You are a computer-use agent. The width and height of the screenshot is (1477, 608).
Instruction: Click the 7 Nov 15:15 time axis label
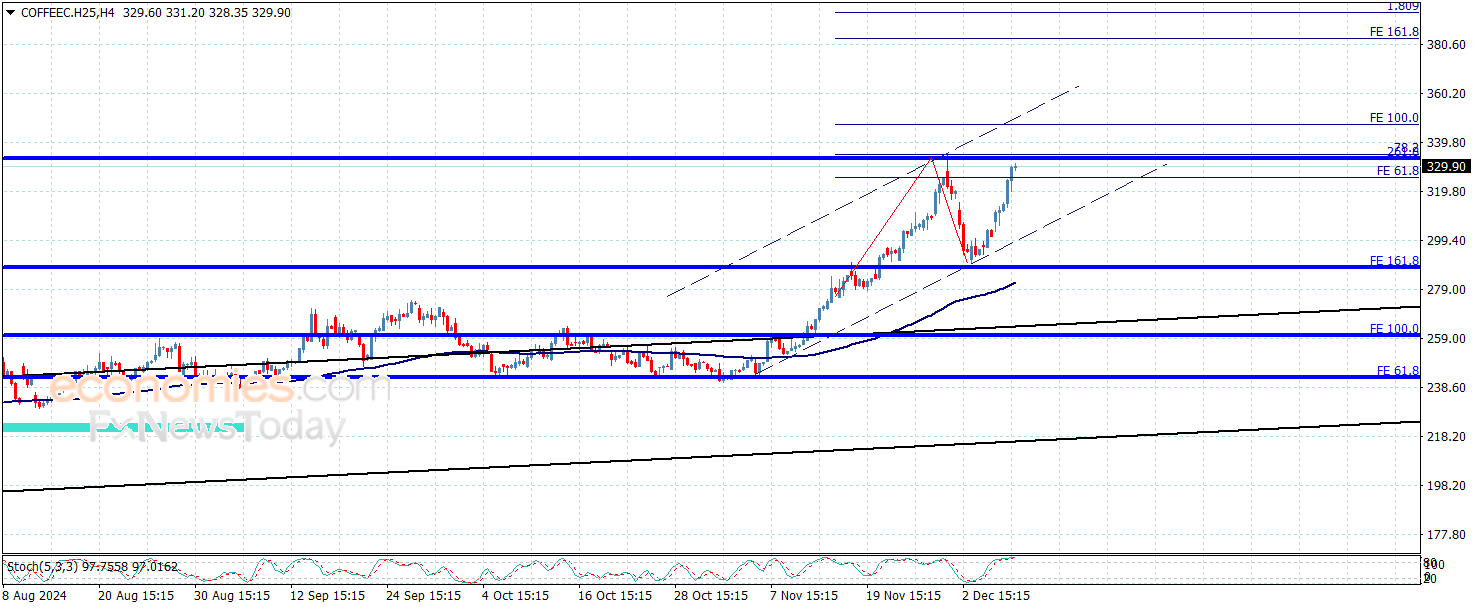[x=803, y=595]
